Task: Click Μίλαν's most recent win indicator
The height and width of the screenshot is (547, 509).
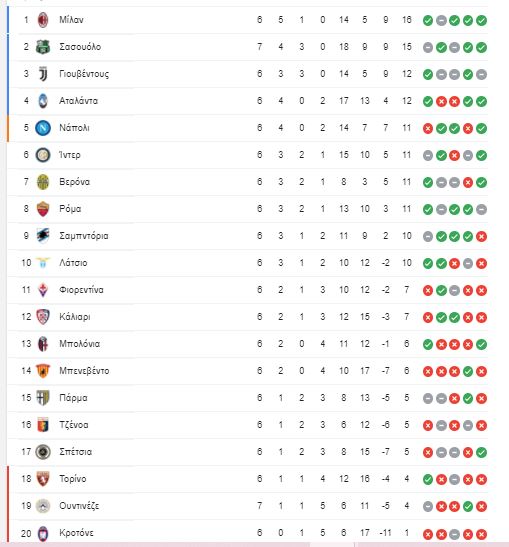Action: click(481, 21)
